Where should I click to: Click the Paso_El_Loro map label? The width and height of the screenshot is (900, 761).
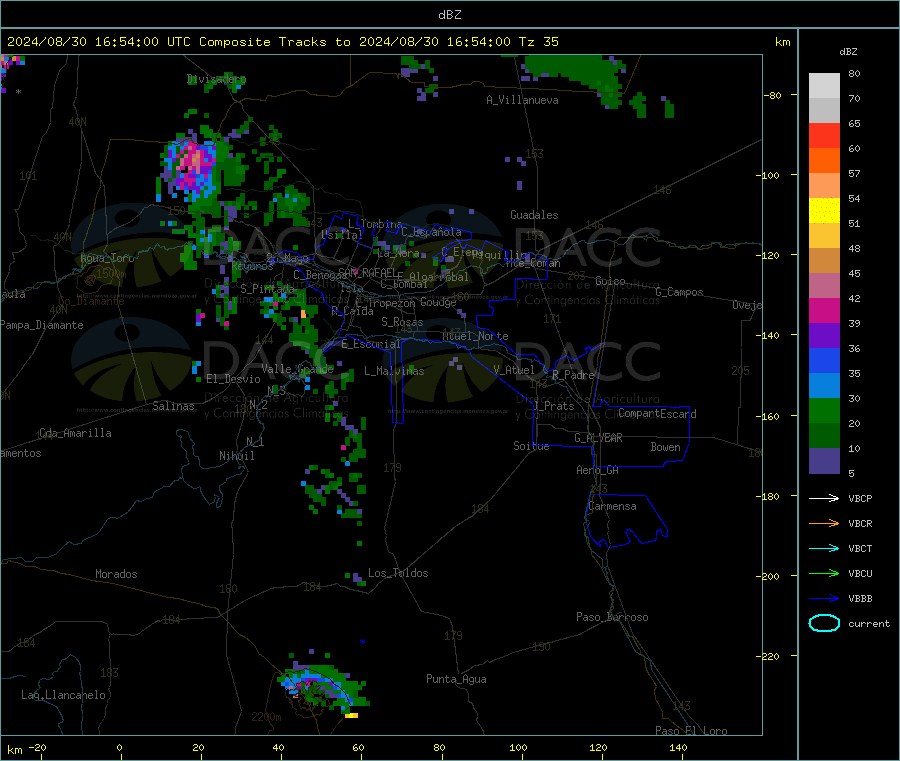(691, 731)
